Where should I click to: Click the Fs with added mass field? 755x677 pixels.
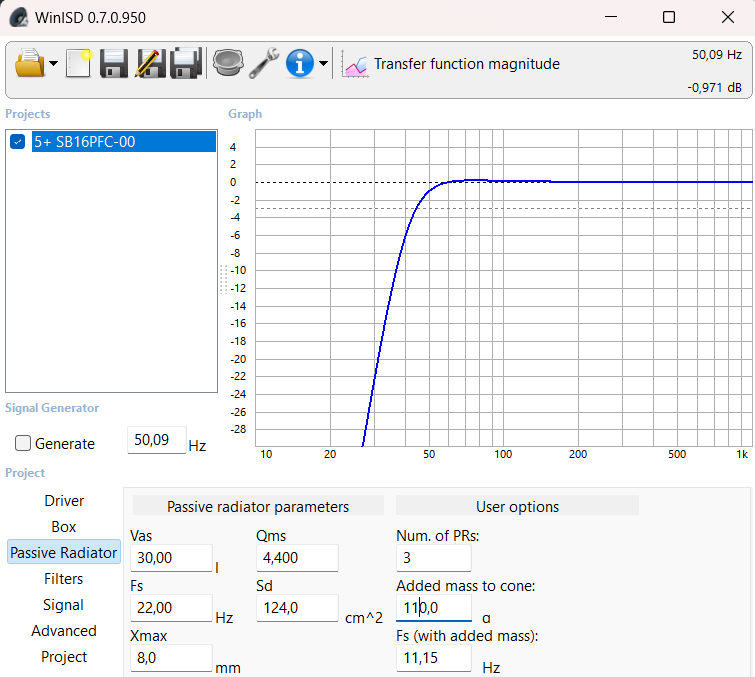(x=434, y=658)
